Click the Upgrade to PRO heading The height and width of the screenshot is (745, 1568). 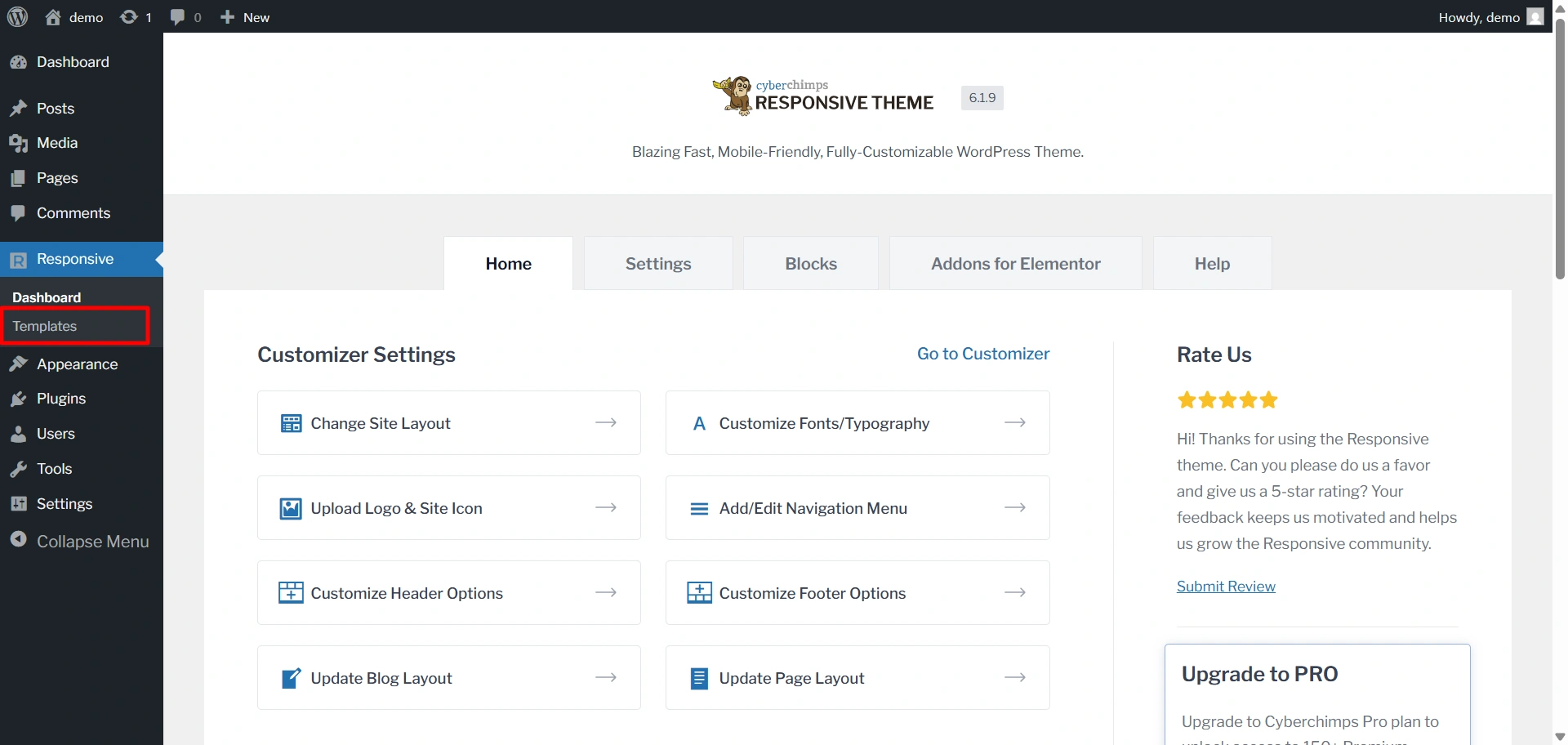[x=1259, y=674]
